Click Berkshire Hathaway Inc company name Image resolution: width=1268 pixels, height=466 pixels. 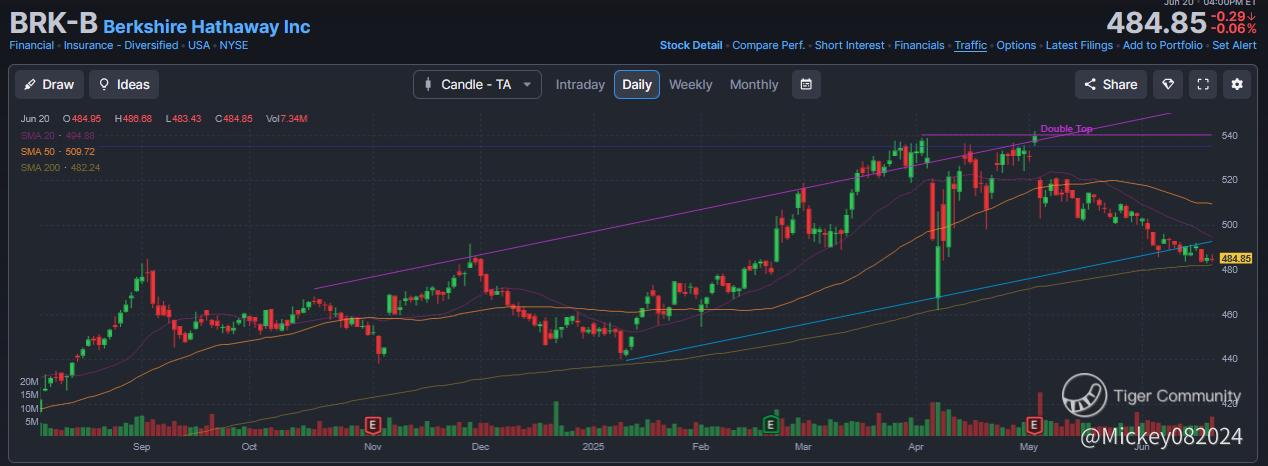207,27
